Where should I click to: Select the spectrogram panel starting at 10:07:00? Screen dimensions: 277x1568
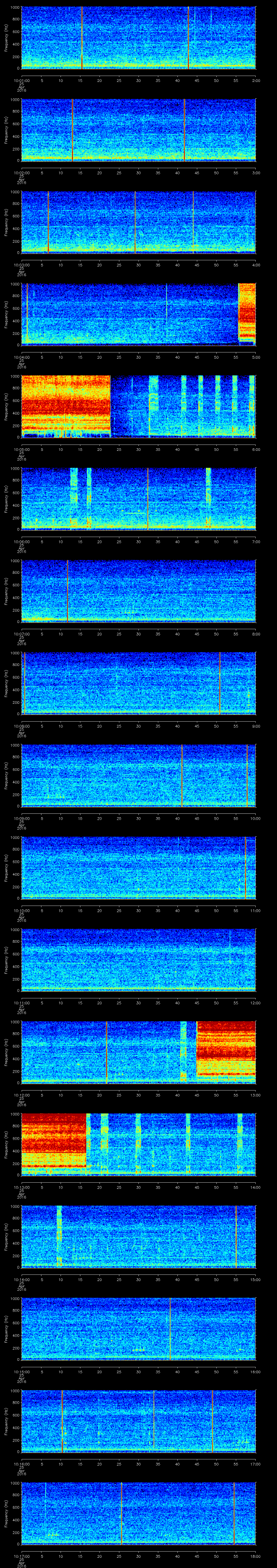click(x=138, y=590)
